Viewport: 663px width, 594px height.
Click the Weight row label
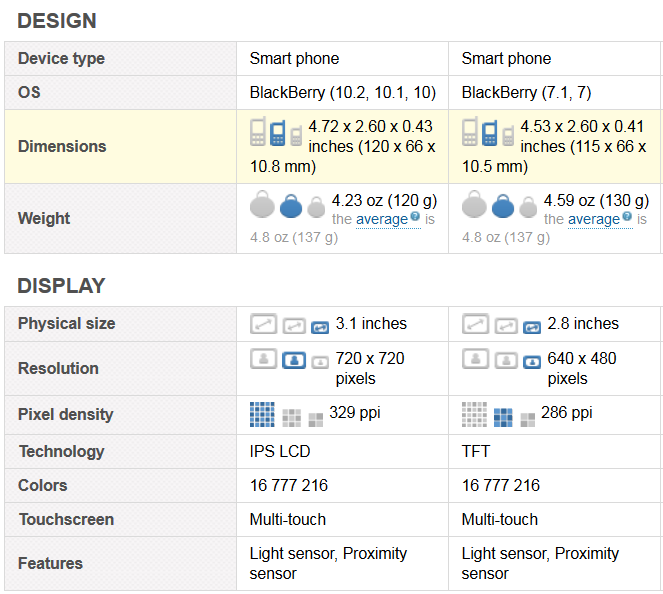[44, 219]
